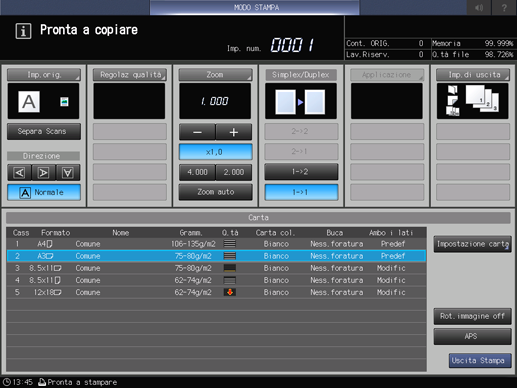Image resolution: width=517 pixels, height=388 pixels.
Task: Open the Imp.di uscita settings menu
Action: tap(473, 75)
